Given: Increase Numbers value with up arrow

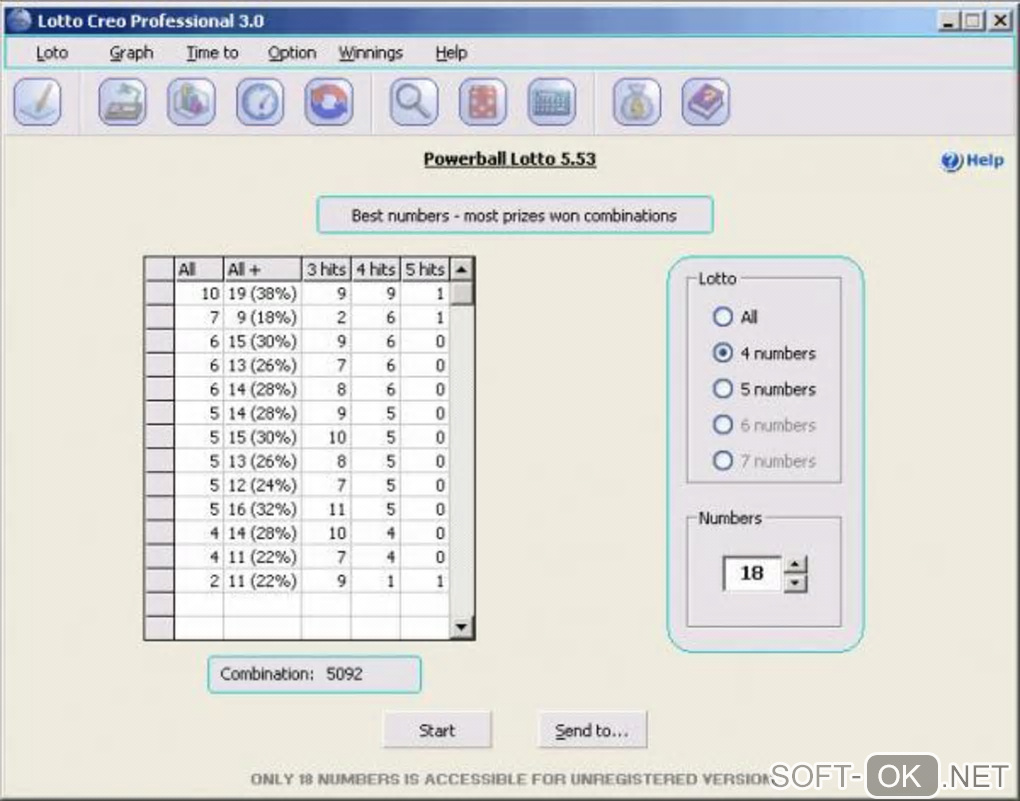Looking at the screenshot, I should point(795,564).
